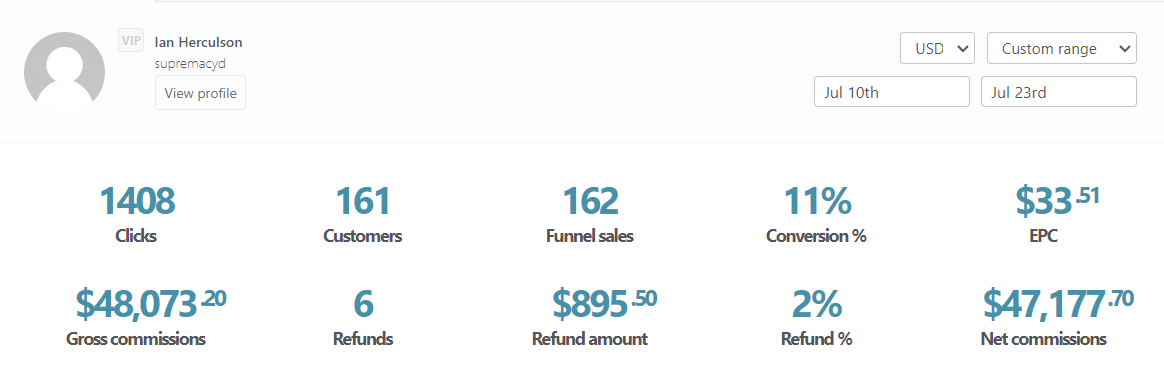Click the Net commissions label

1043,339
